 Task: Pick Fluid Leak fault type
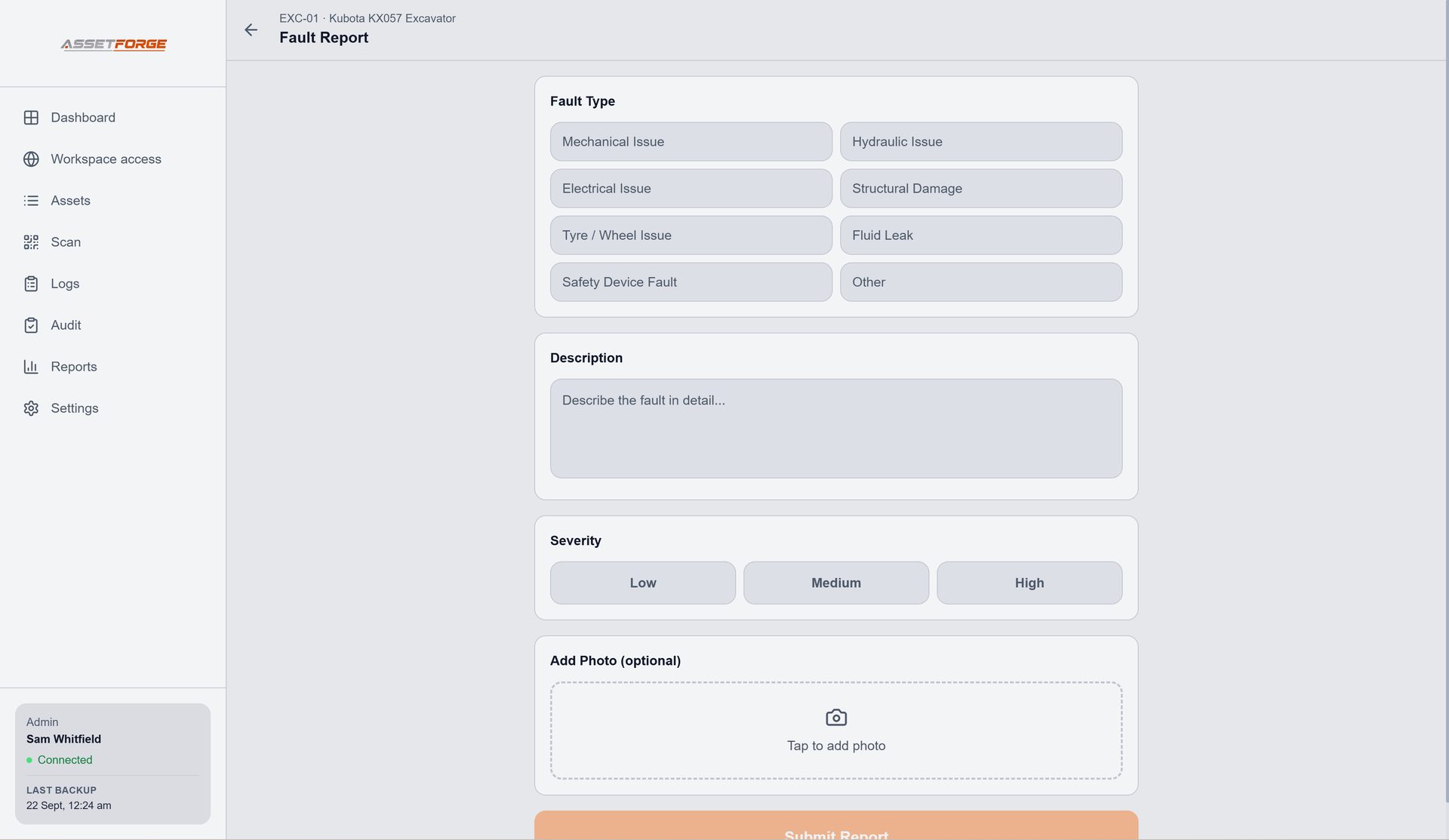(x=981, y=235)
